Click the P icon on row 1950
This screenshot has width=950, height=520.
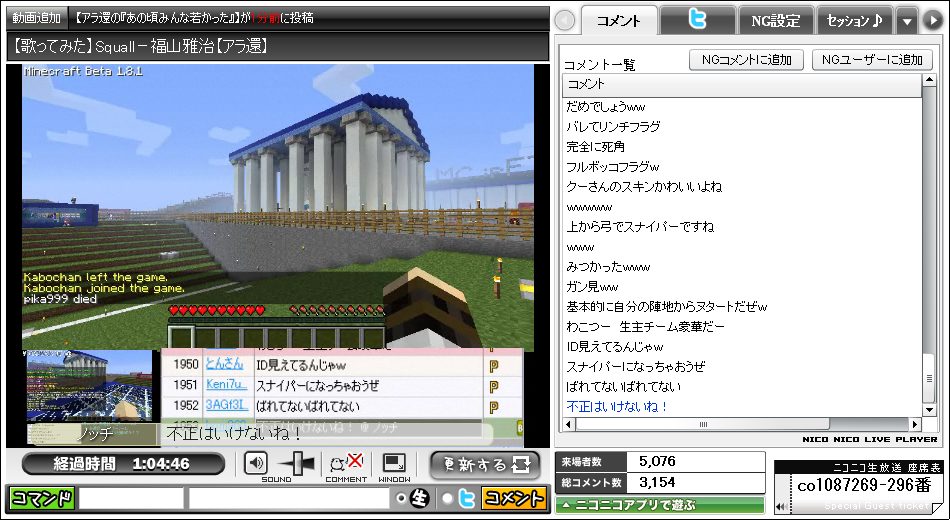point(494,365)
